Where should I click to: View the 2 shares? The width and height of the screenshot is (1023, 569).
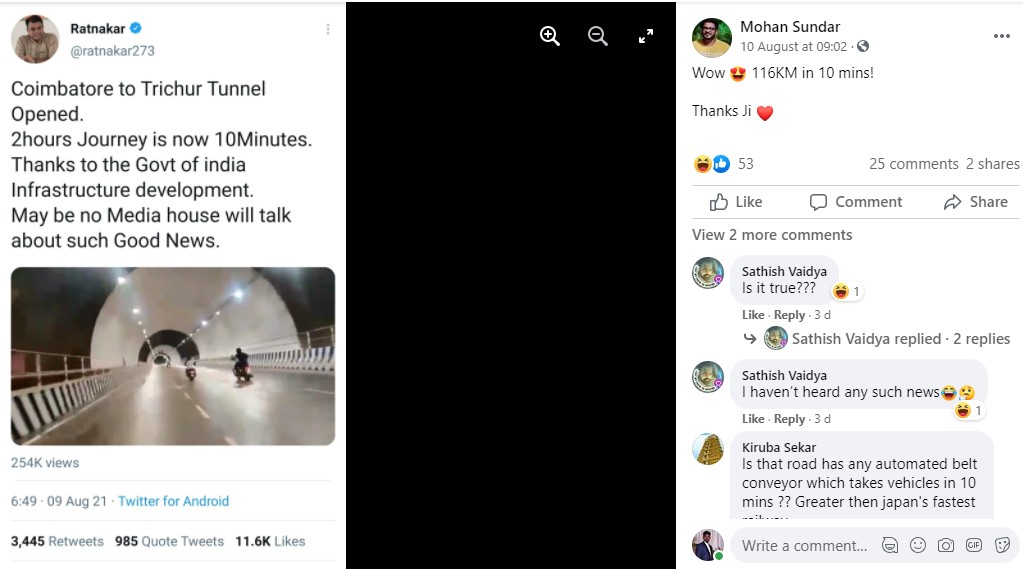click(x=992, y=164)
